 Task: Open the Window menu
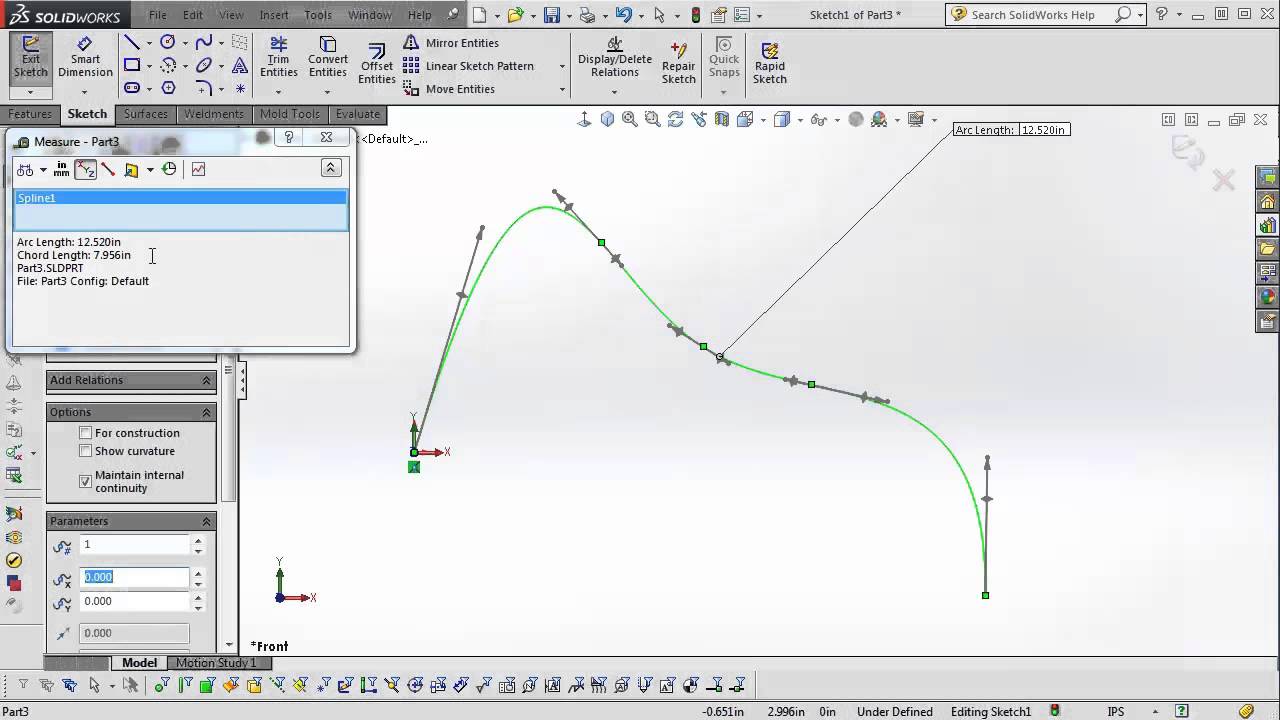370,15
